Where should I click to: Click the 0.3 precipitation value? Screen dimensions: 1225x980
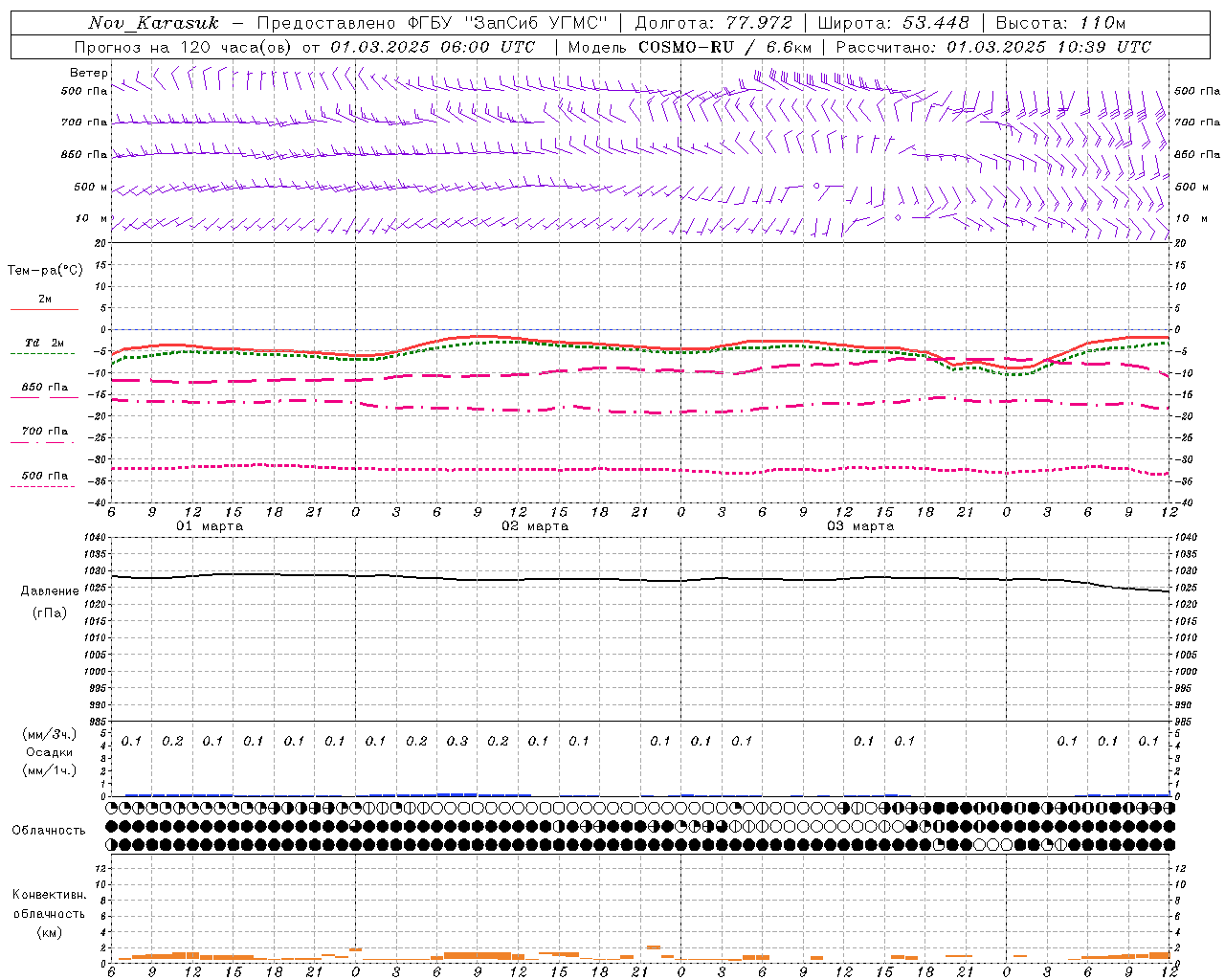pos(457,741)
